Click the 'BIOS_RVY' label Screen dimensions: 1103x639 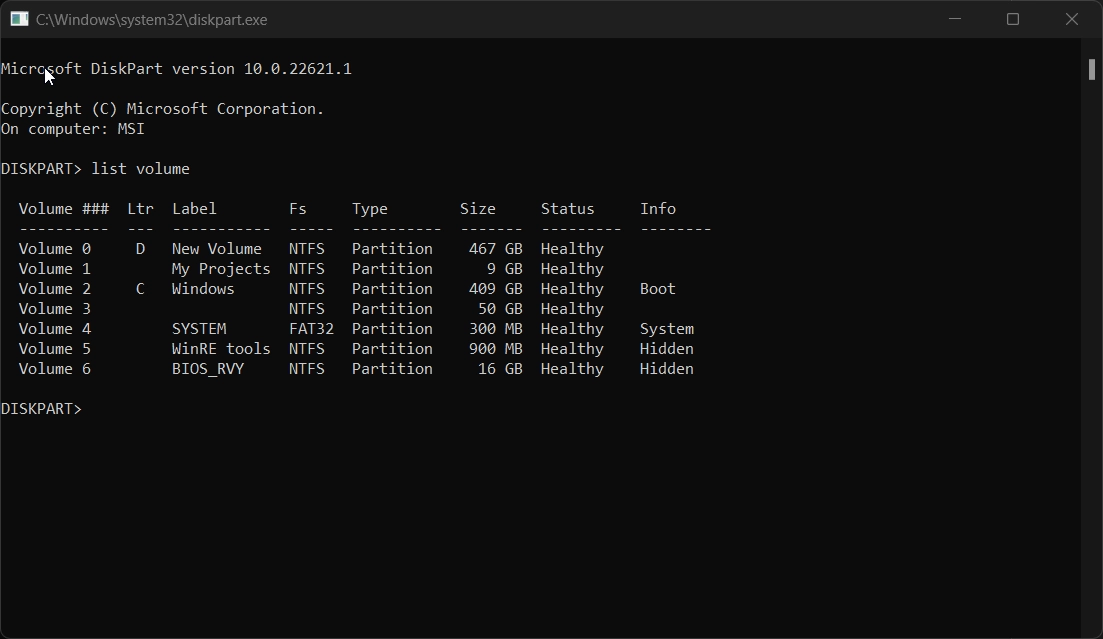208,369
